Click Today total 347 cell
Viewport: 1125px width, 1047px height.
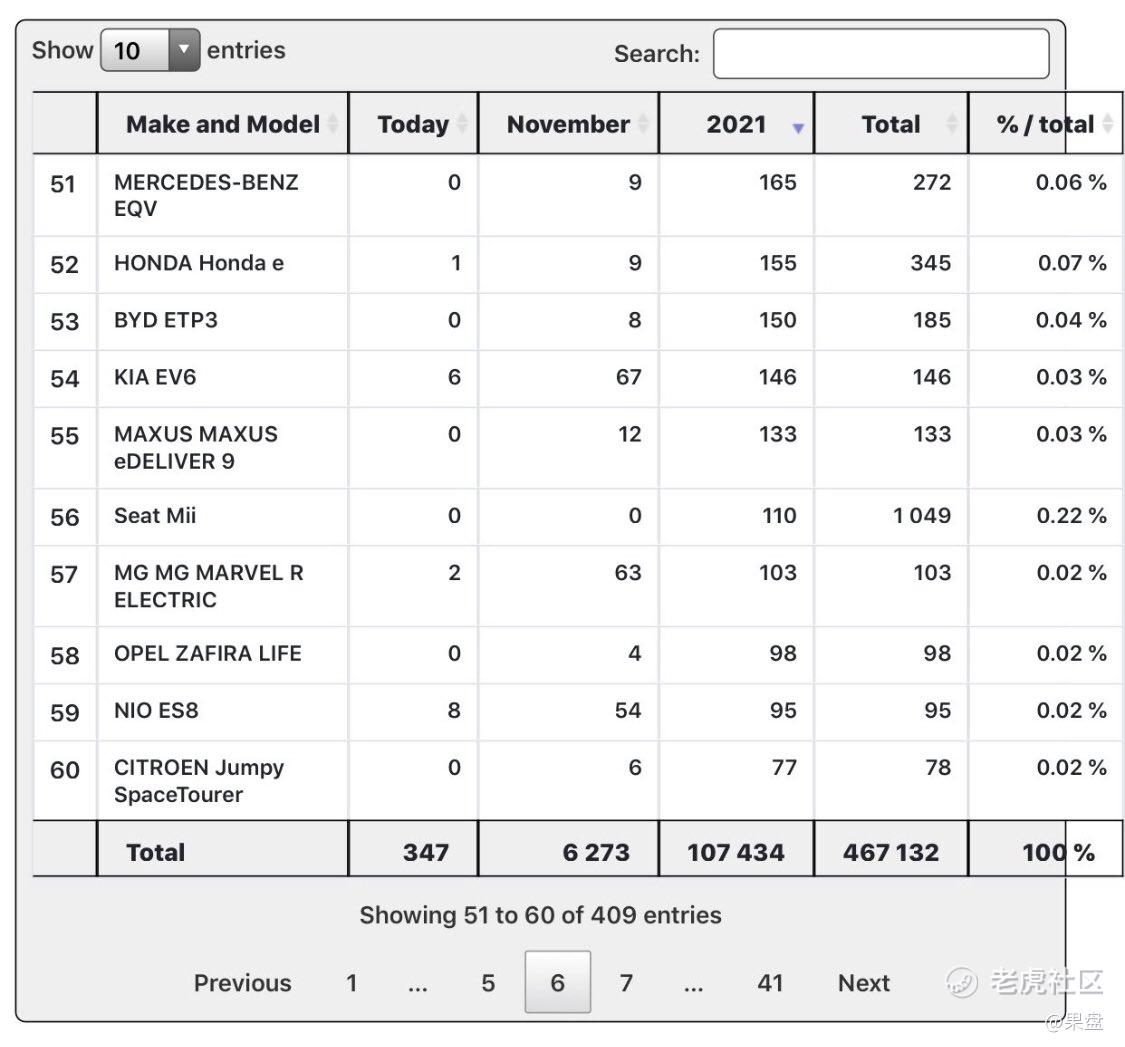click(x=413, y=852)
